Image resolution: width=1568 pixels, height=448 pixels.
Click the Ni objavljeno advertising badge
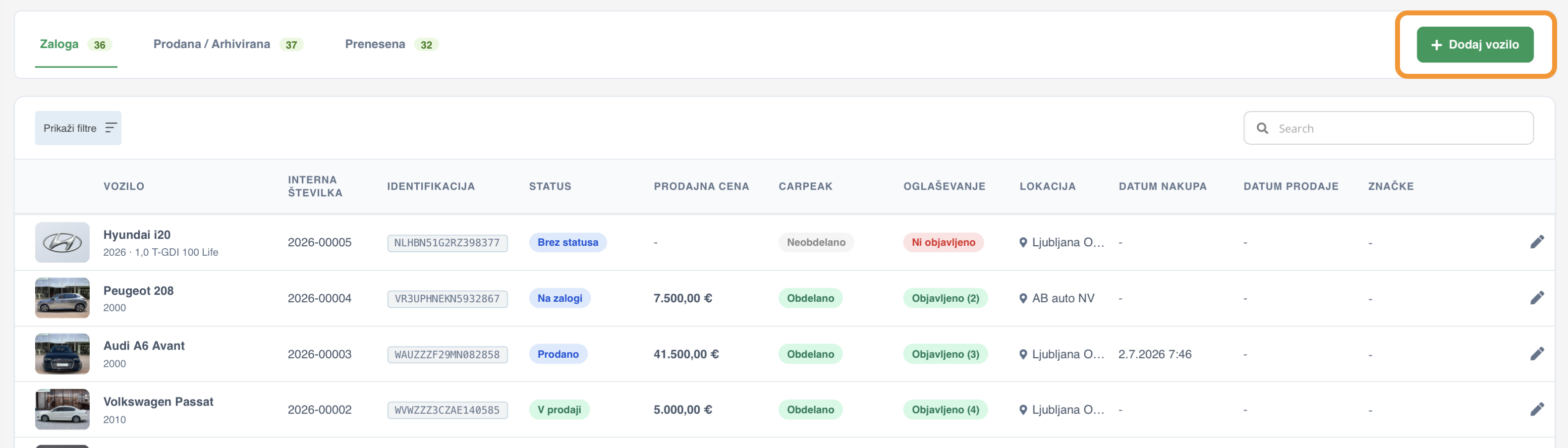click(x=944, y=242)
